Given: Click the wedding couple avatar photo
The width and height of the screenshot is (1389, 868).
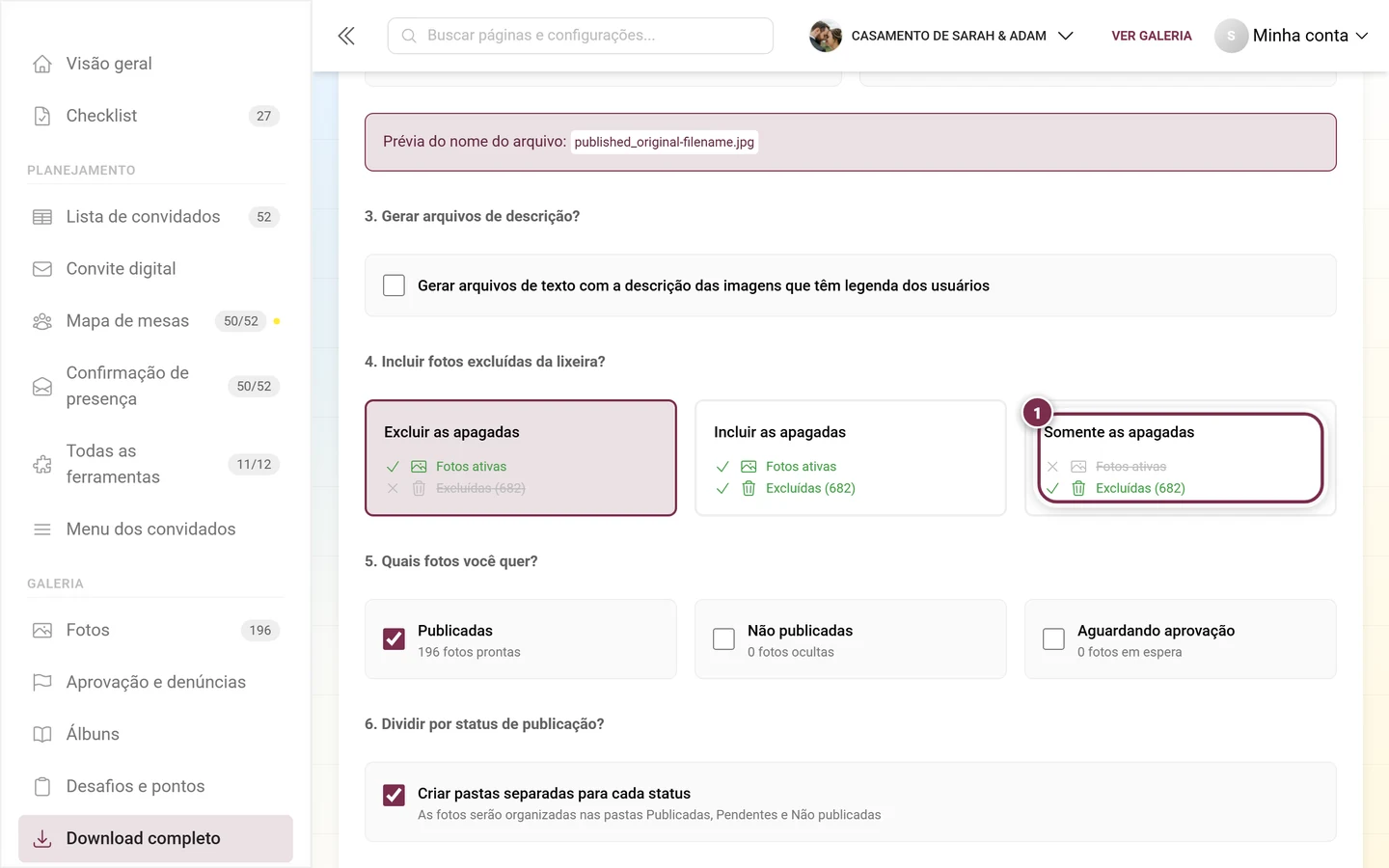Looking at the screenshot, I should click(826, 36).
